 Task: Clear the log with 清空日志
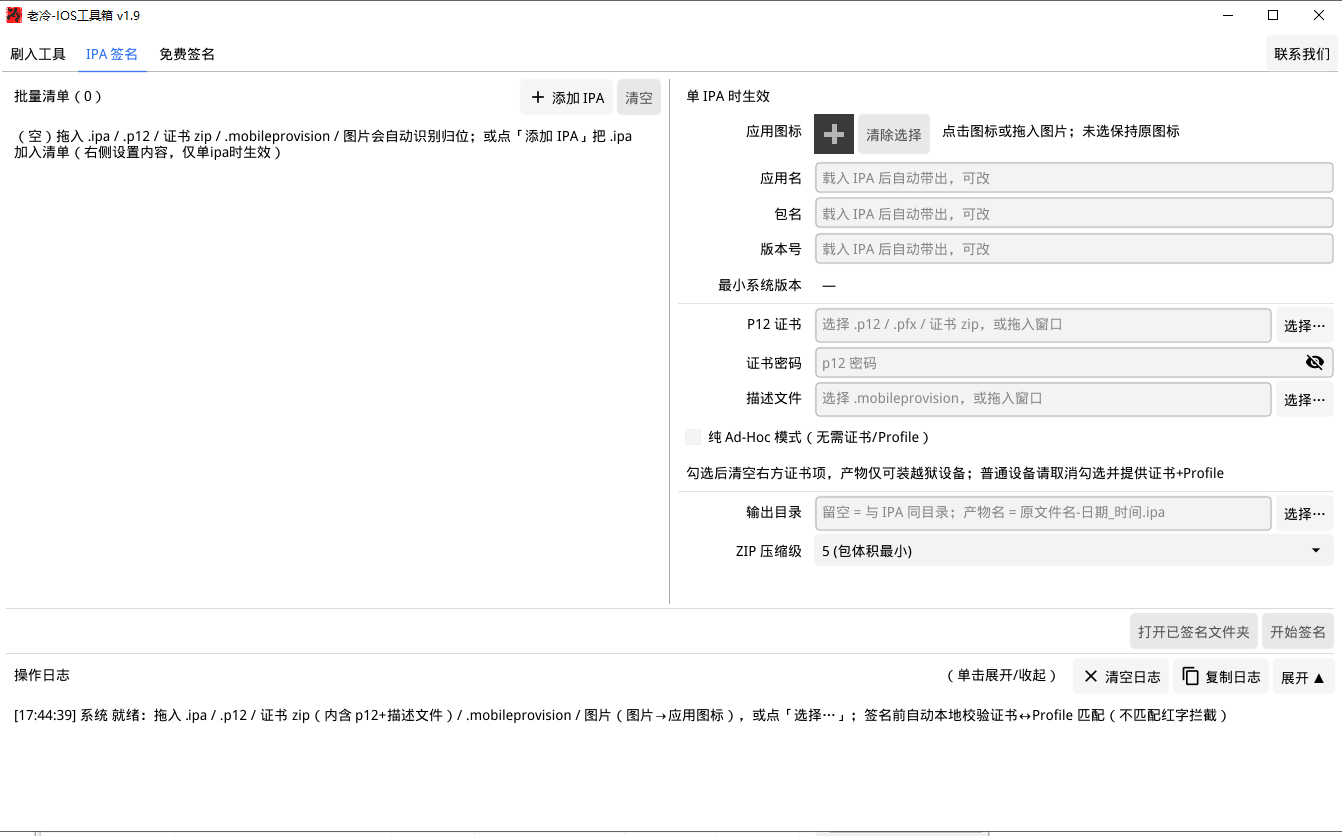click(x=1121, y=677)
